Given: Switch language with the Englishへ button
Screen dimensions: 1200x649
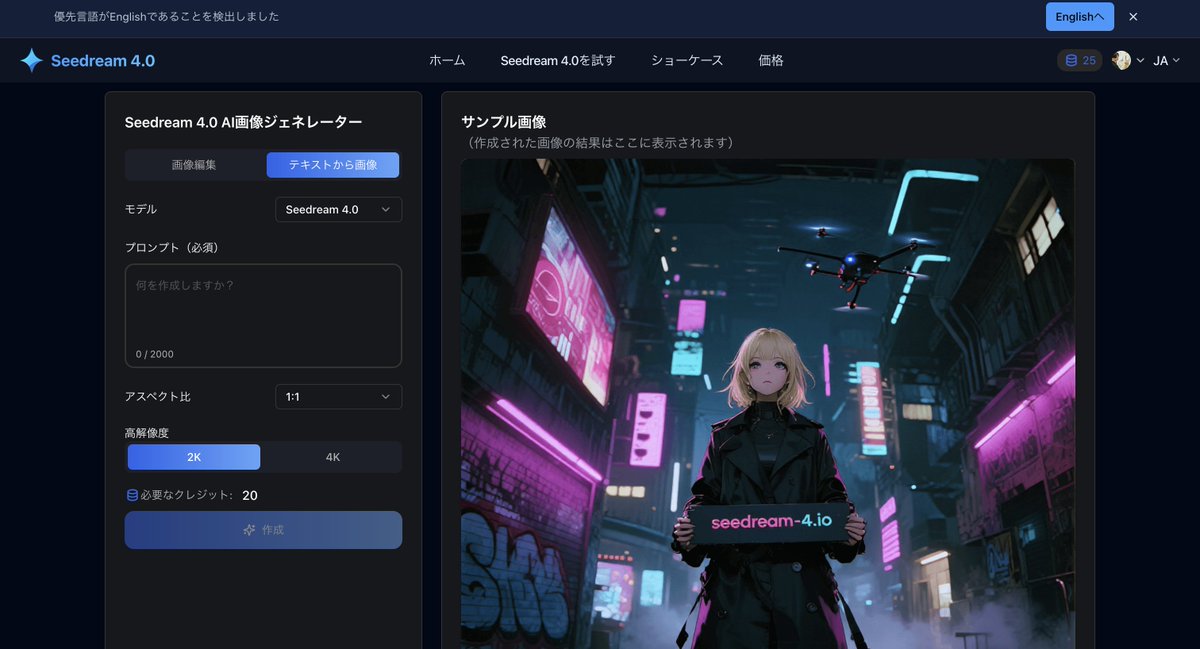Looking at the screenshot, I should click(x=1080, y=17).
